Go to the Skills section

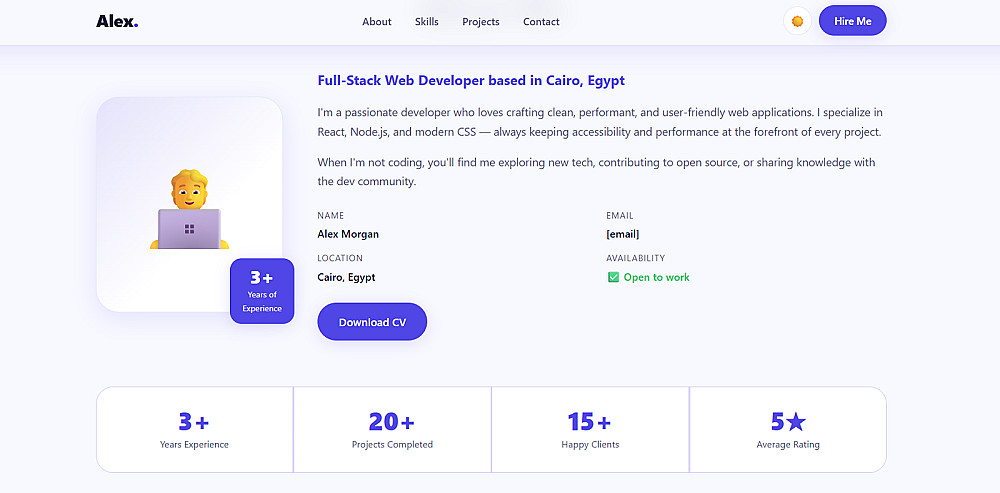tap(427, 22)
